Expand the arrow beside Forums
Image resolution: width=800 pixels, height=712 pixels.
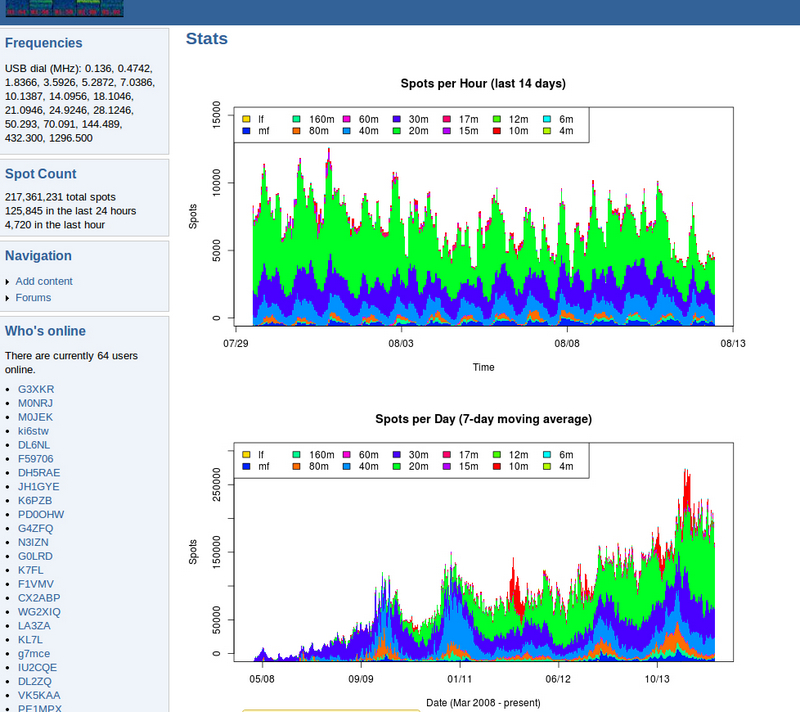tap(8, 298)
